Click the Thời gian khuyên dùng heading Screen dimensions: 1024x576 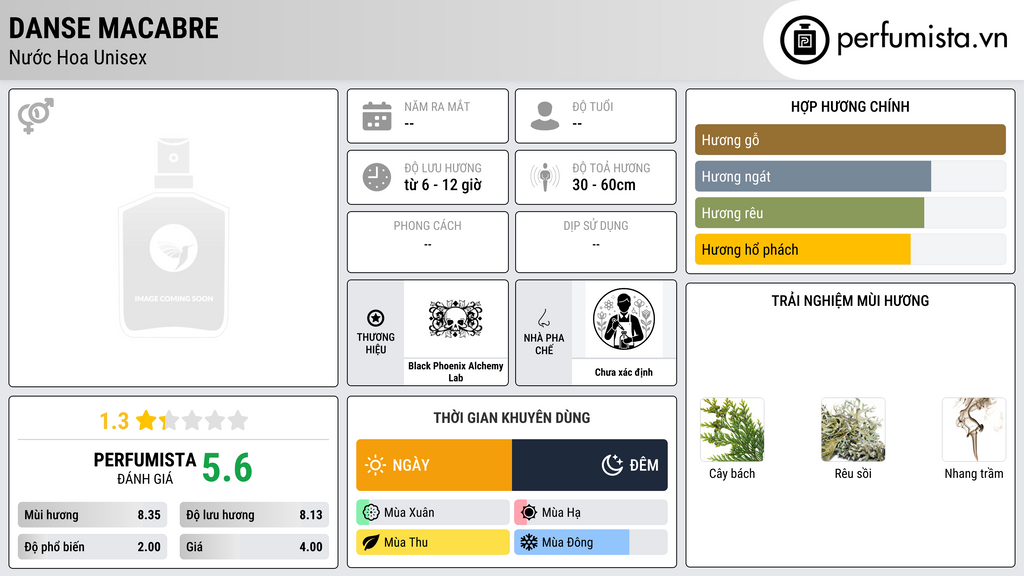[512, 418]
